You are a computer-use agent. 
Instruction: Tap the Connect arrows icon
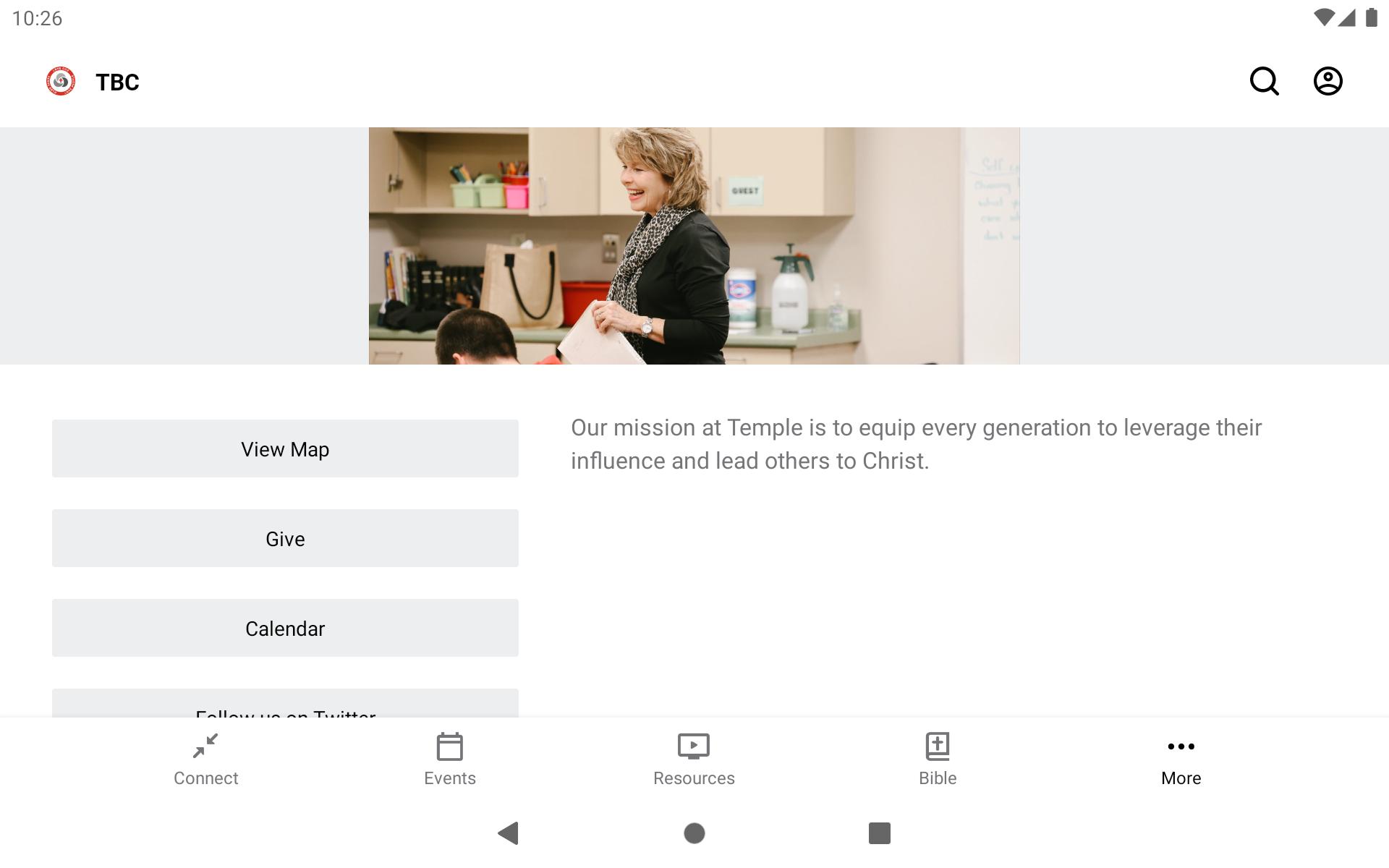click(205, 746)
